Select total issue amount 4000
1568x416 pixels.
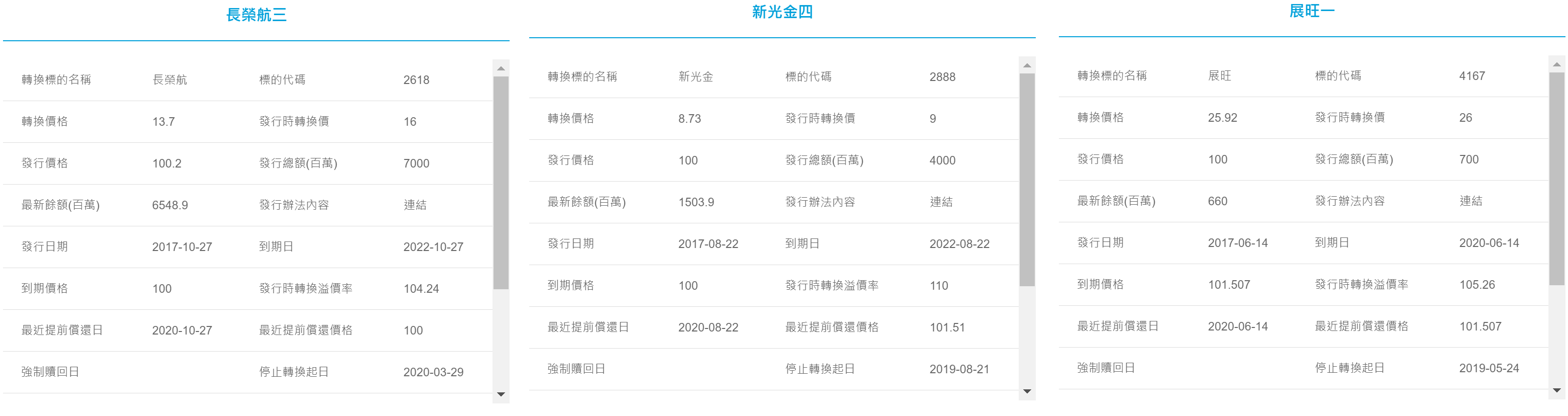[x=942, y=160]
